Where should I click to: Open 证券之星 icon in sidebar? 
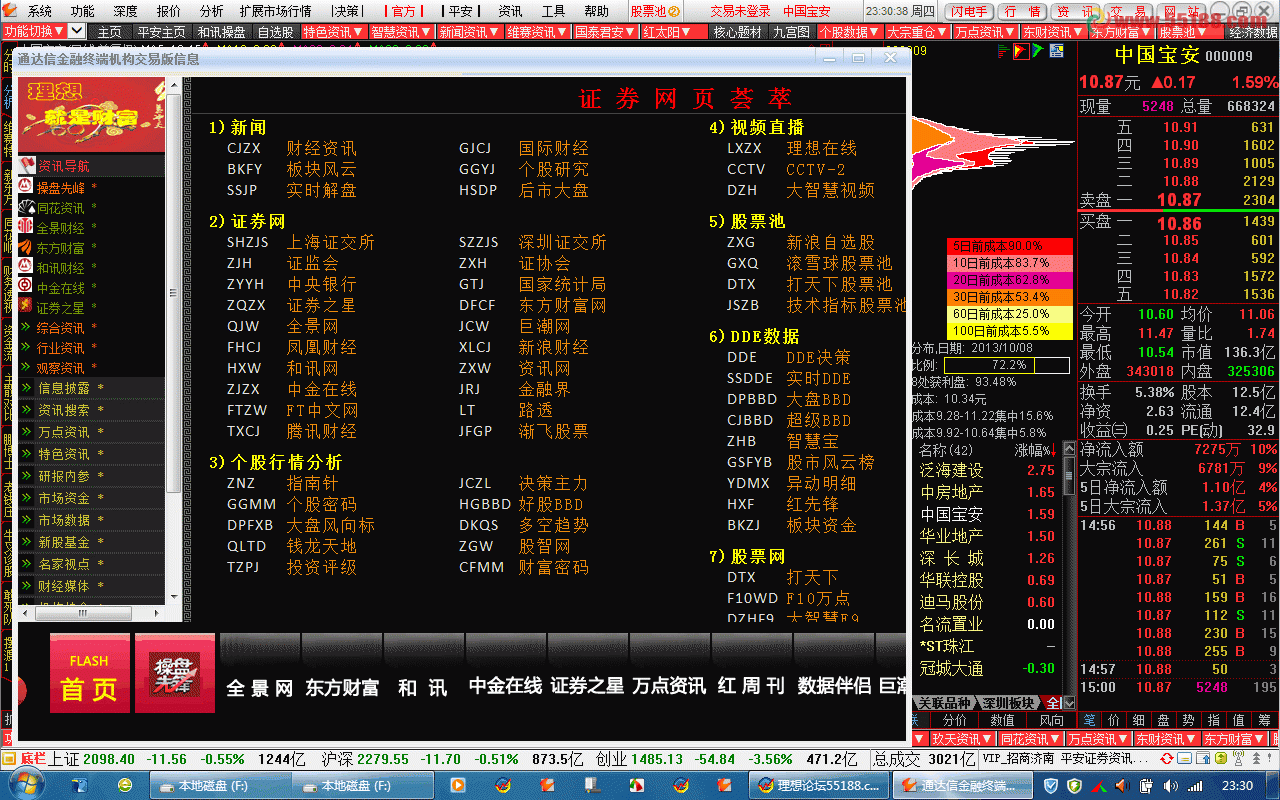pos(26,307)
